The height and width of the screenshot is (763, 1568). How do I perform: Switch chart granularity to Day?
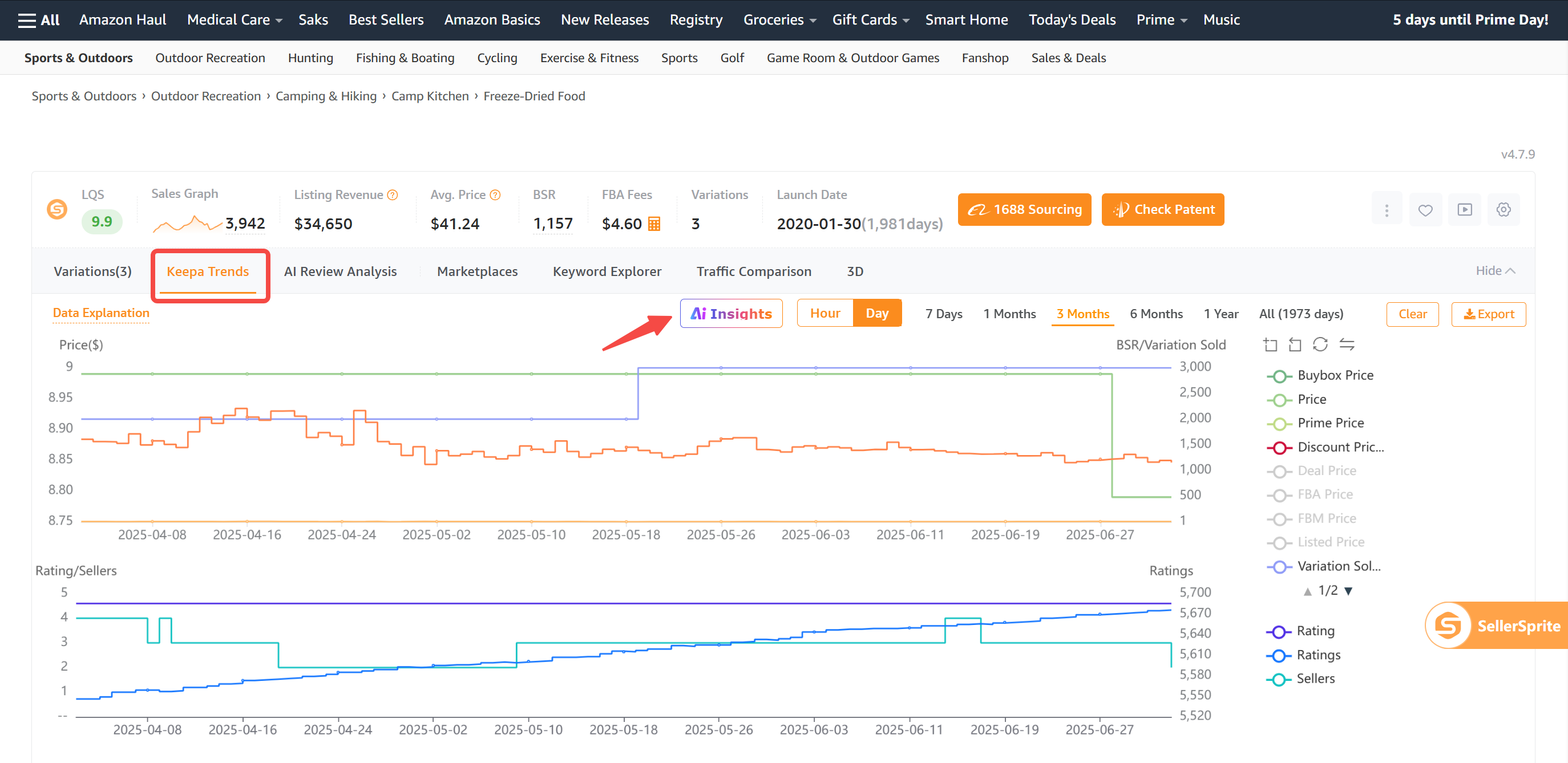[877, 313]
